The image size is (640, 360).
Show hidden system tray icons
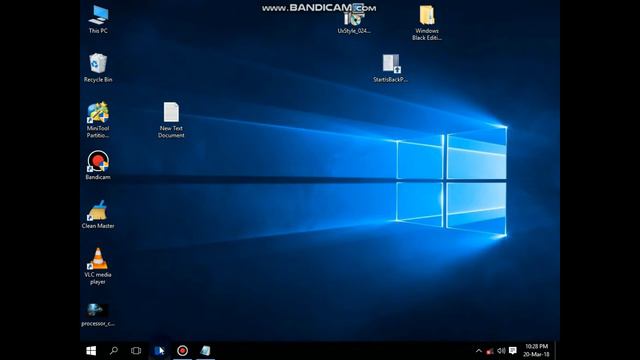[479, 351]
